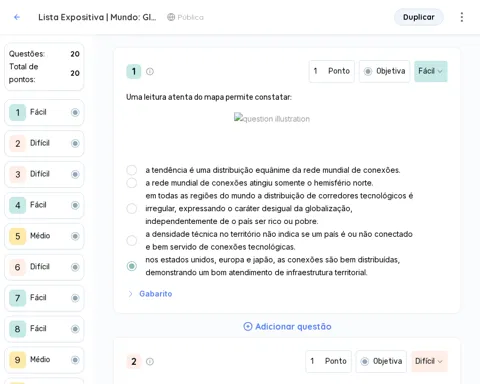Click the objective type icon on sidebar item 8 Fácil

[75, 329]
